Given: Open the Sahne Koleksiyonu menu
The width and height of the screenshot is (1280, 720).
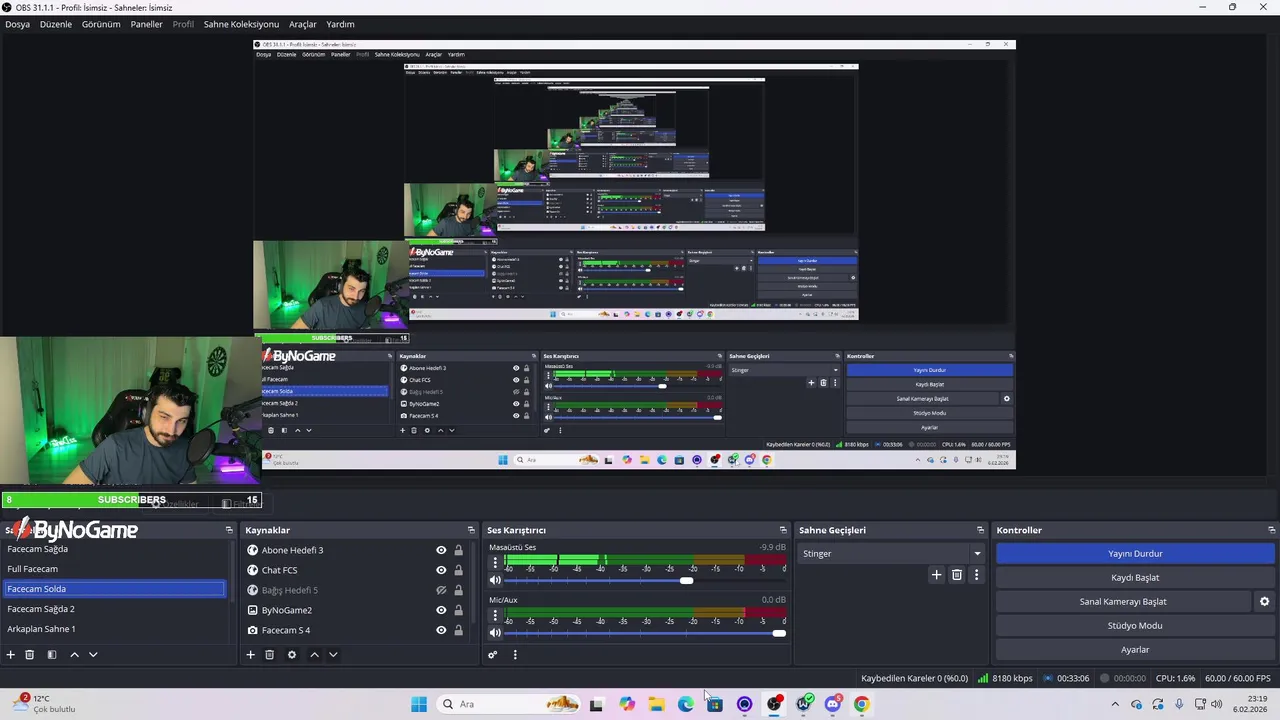Looking at the screenshot, I should 241,24.
